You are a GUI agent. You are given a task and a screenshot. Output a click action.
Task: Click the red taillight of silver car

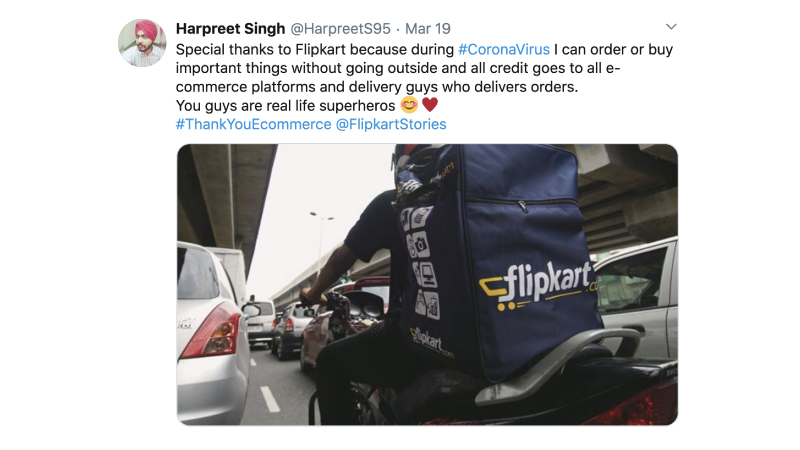click(x=212, y=331)
